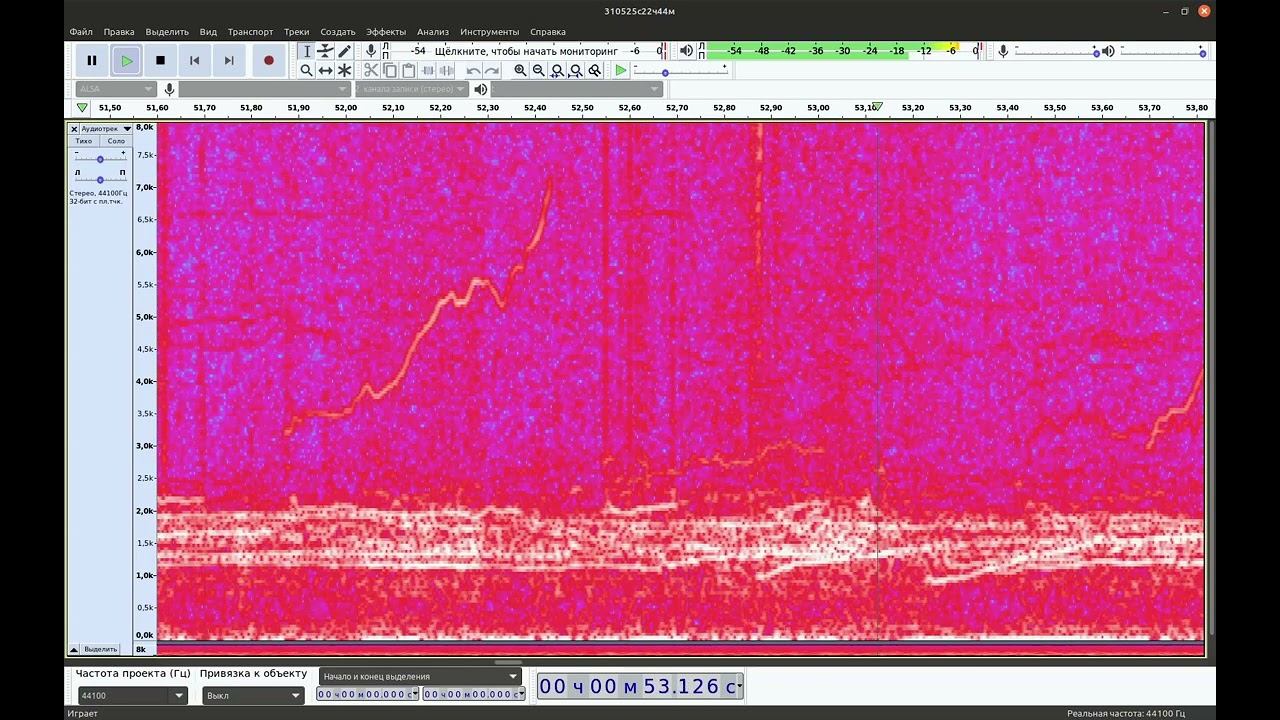
Task: Adjust the microphone recording volume slider
Action: tap(1056, 51)
